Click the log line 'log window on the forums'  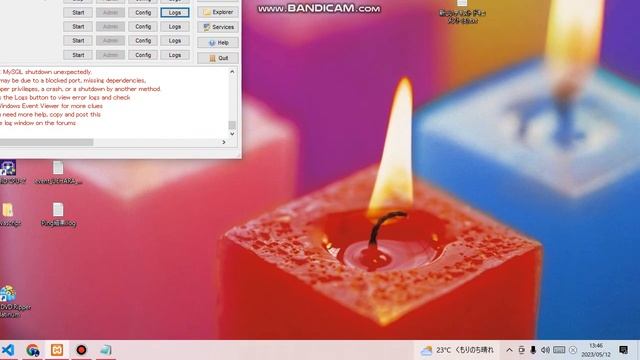(x=38, y=123)
